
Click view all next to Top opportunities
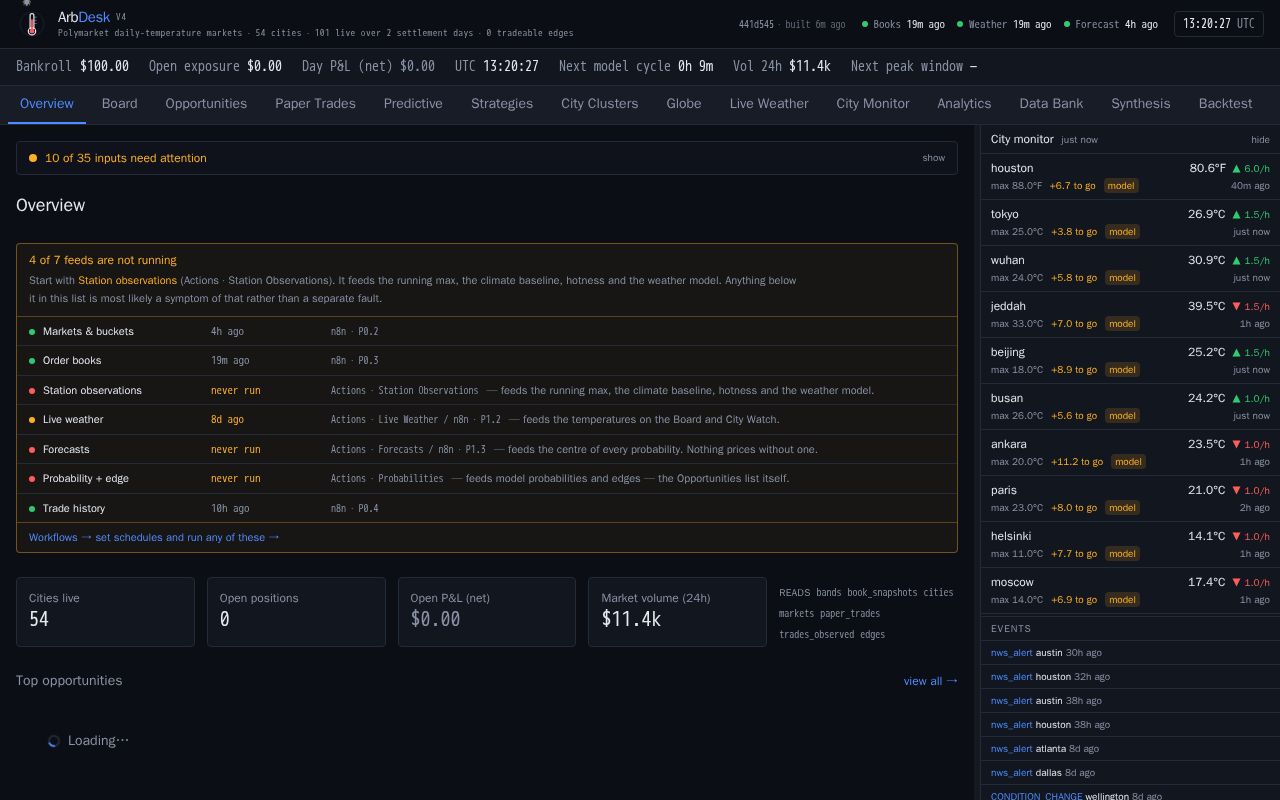(930, 681)
